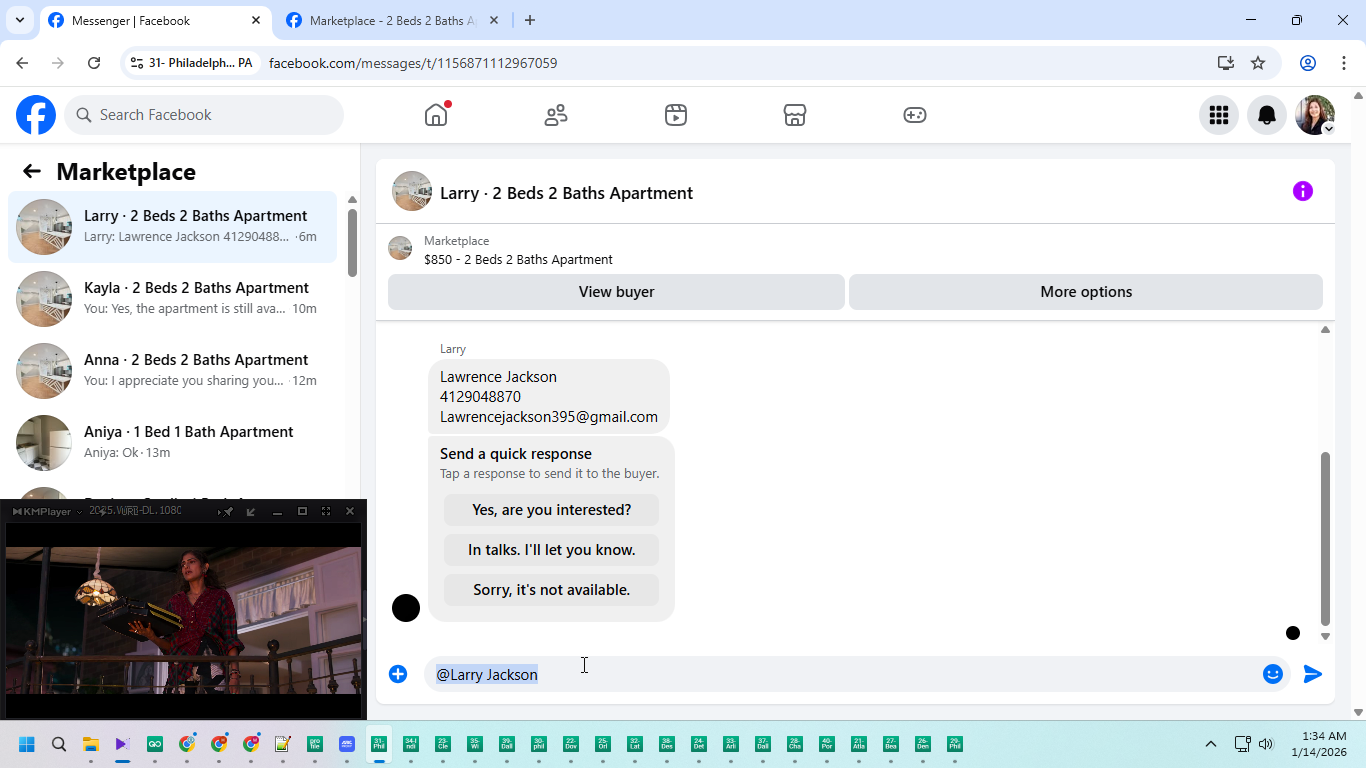Open the Facebook menu grid icon
1366x768 pixels.
(1219, 115)
